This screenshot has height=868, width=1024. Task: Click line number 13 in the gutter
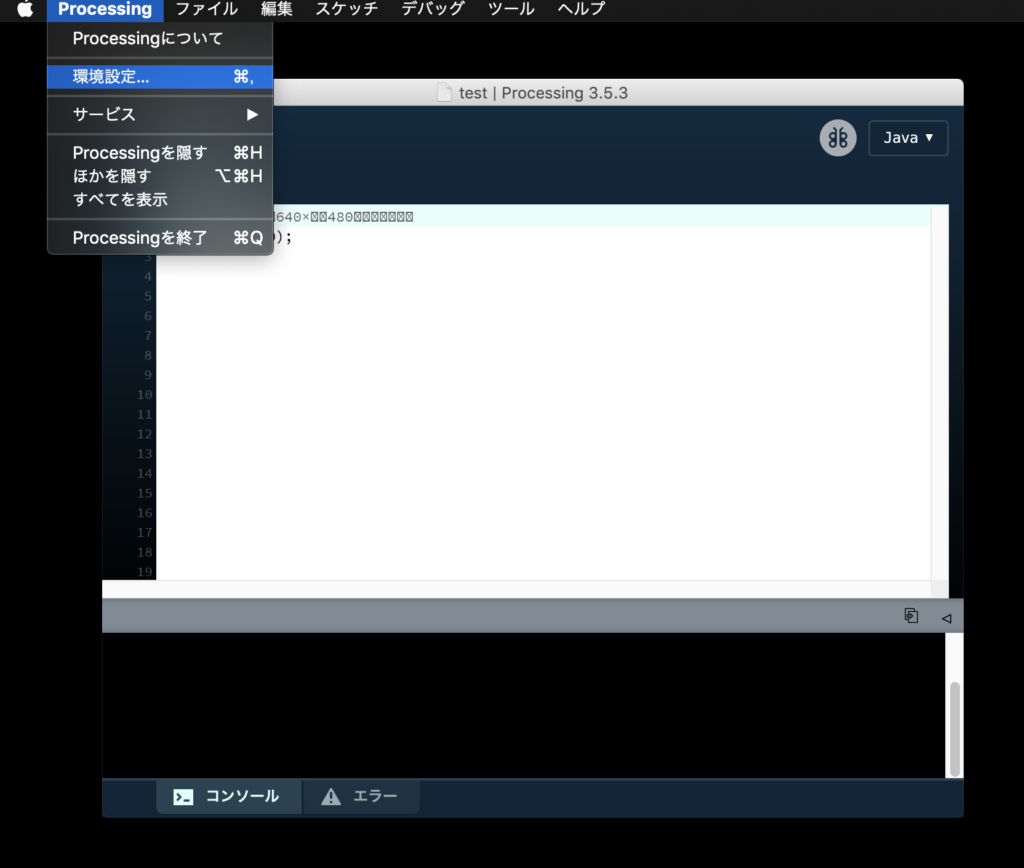coord(145,454)
